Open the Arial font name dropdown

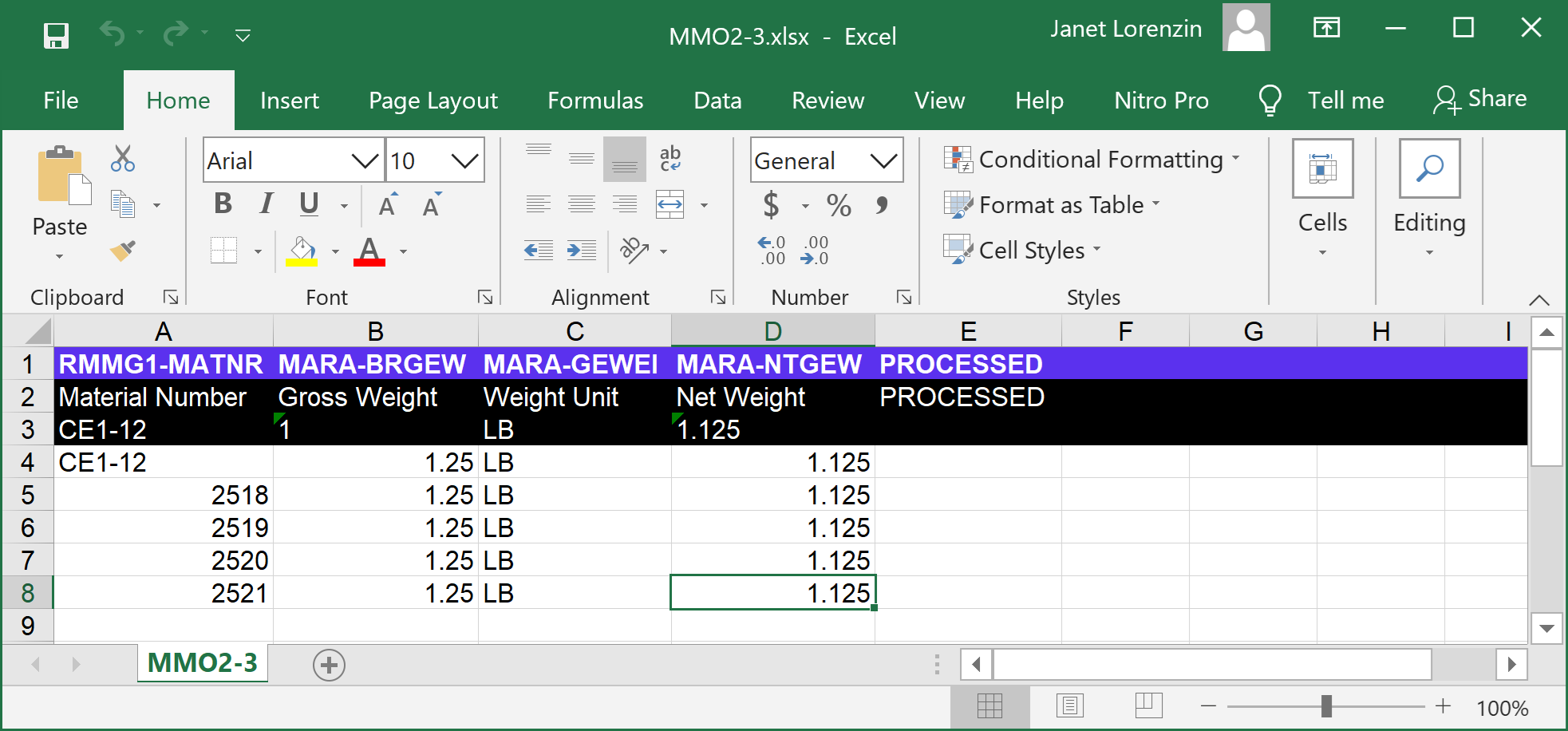[x=365, y=161]
